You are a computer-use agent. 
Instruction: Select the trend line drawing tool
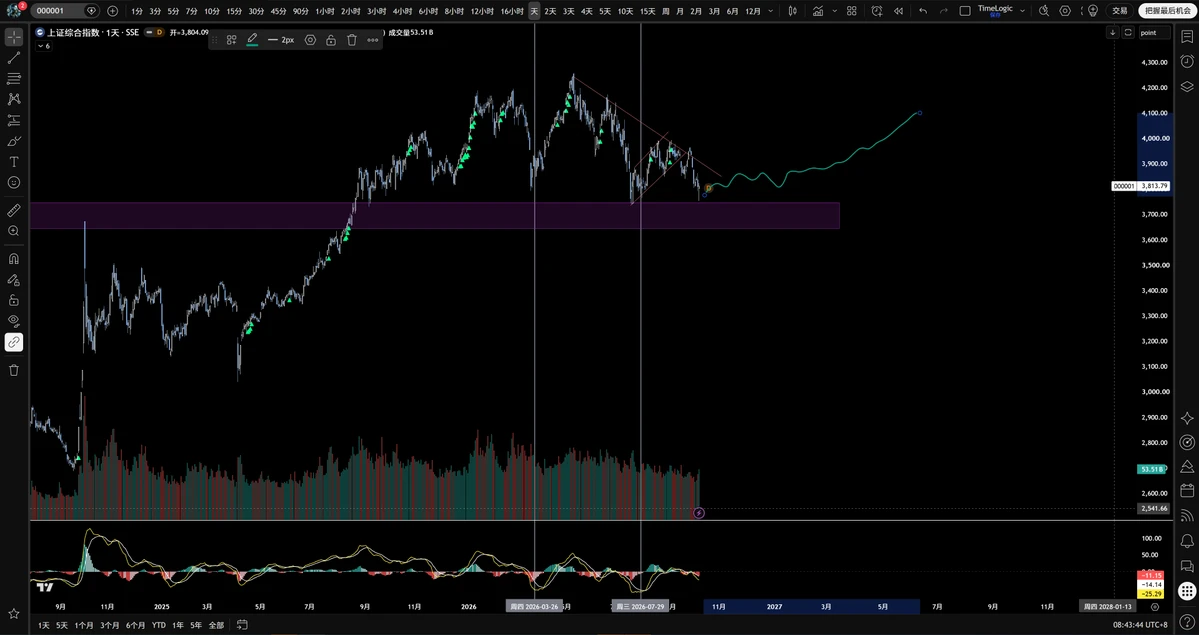[14, 58]
